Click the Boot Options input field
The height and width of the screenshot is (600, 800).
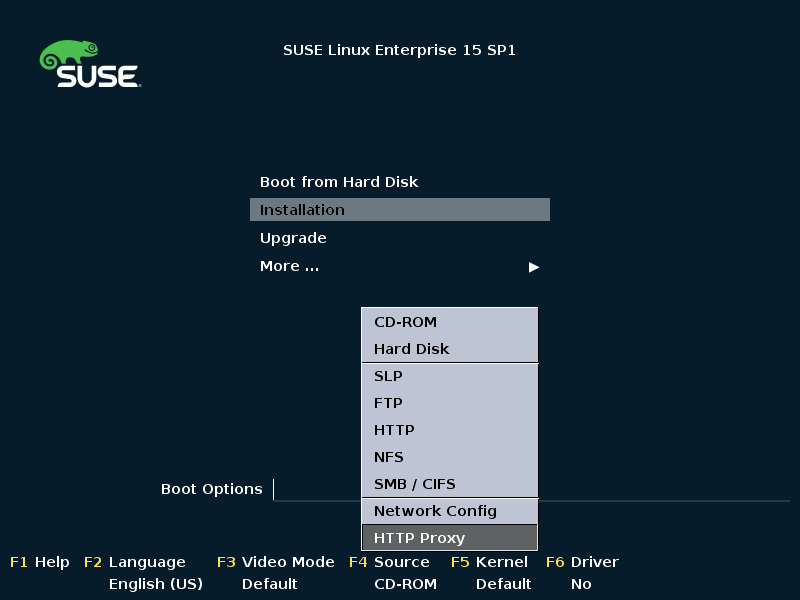coord(532,490)
